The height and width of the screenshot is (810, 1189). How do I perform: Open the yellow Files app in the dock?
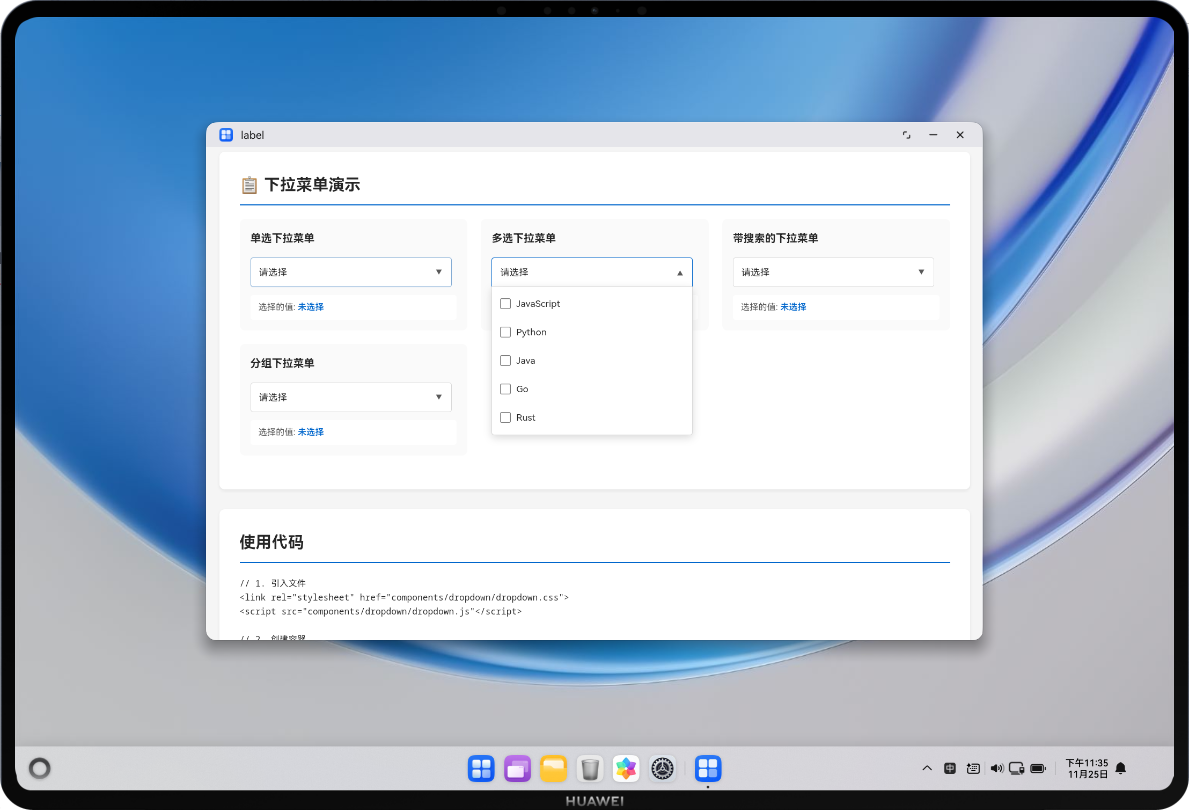(553, 768)
